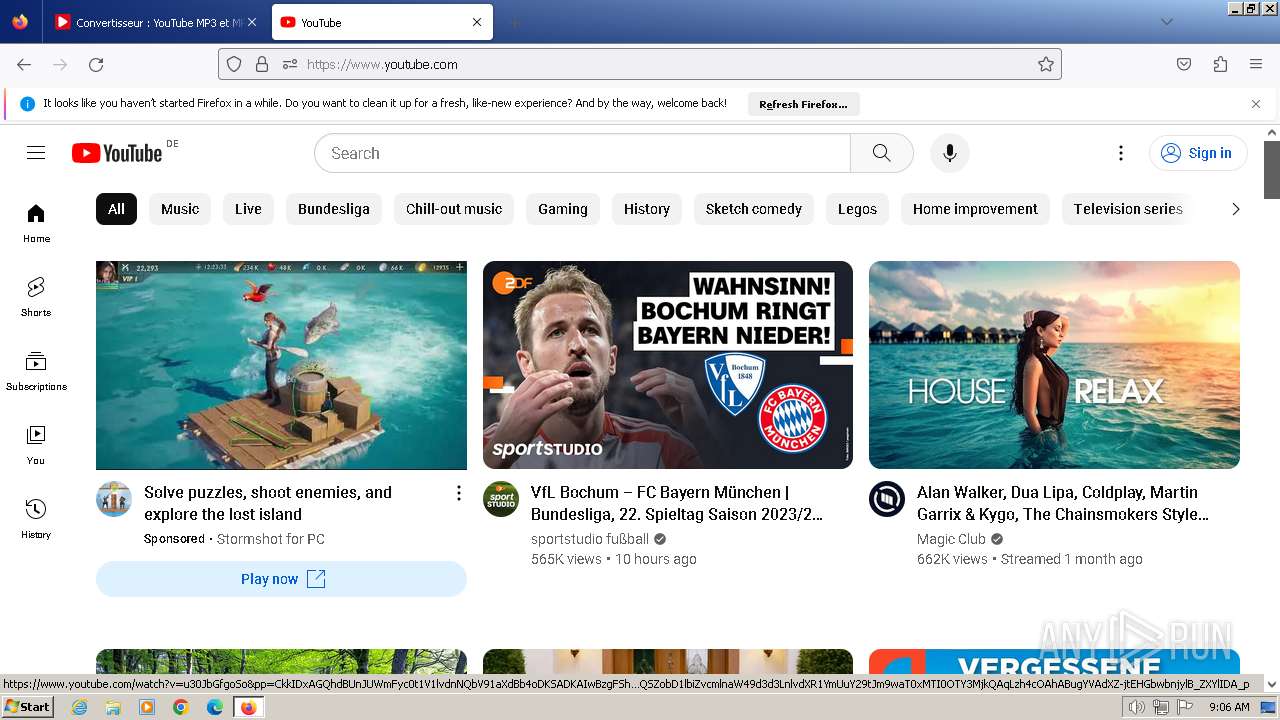Filter by the Live chip
Image resolution: width=1280 pixels, height=720 pixels.
[x=248, y=209]
